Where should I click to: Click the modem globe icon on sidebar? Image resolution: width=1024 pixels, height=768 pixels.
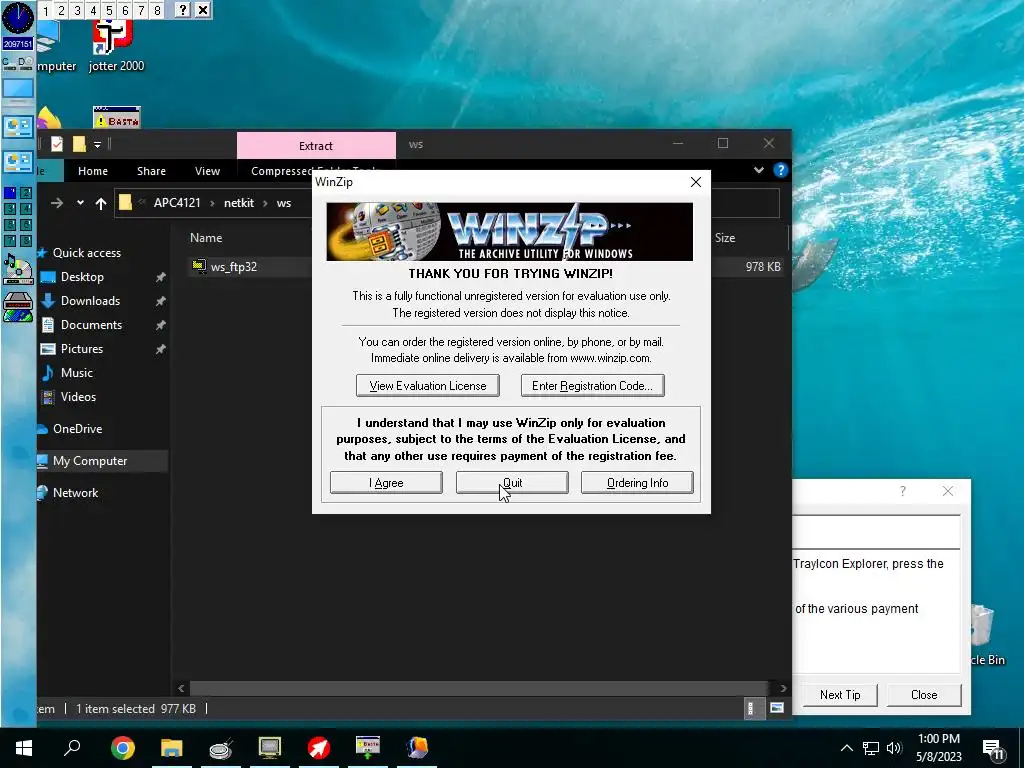(18, 307)
